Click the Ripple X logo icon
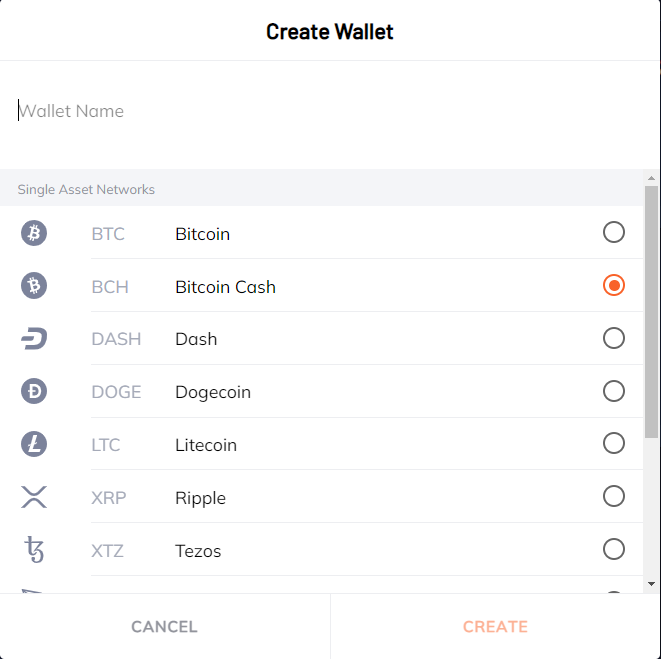 click(x=34, y=497)
